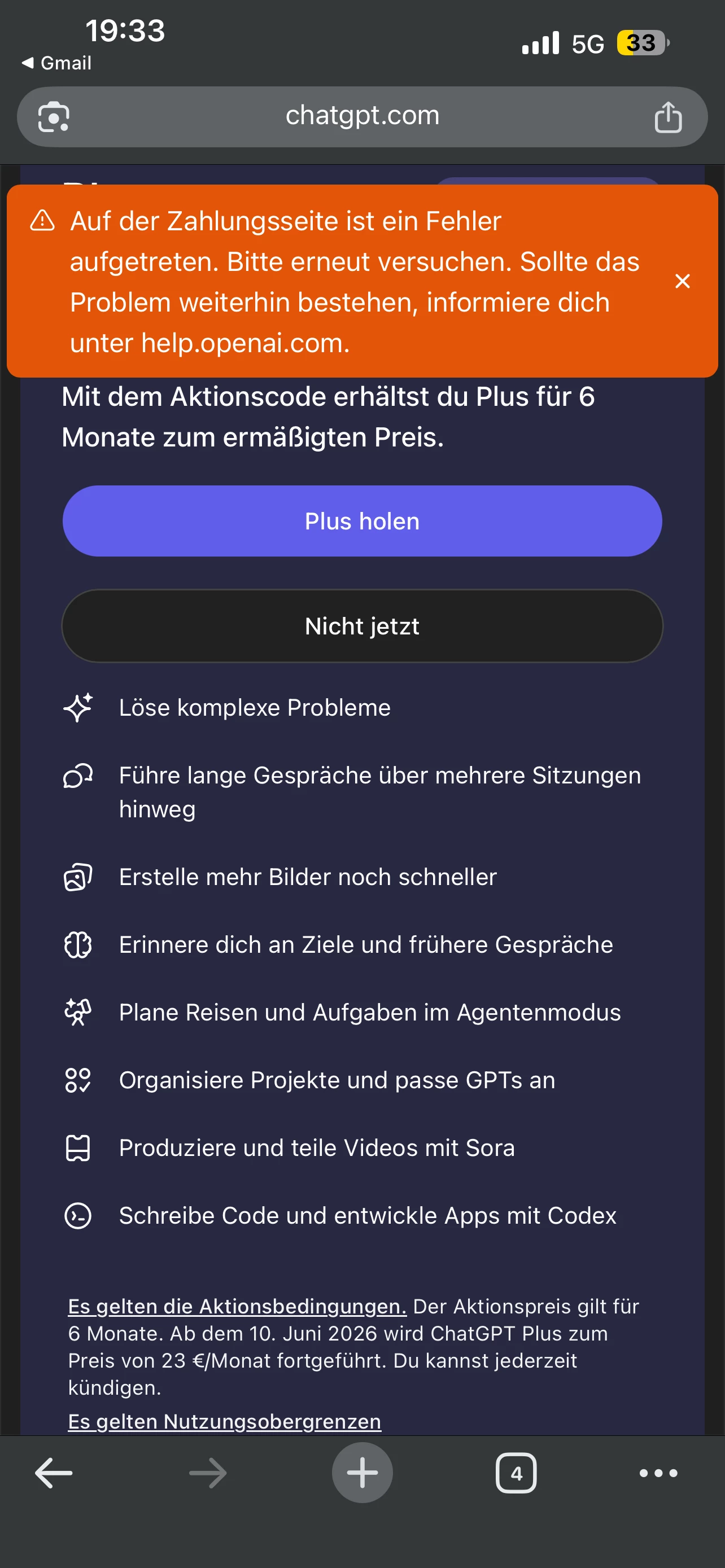The width and height of the screenshot is (725, 1568).
Task: Tap the warning triangle in the error banner
Action: (42, 221)
